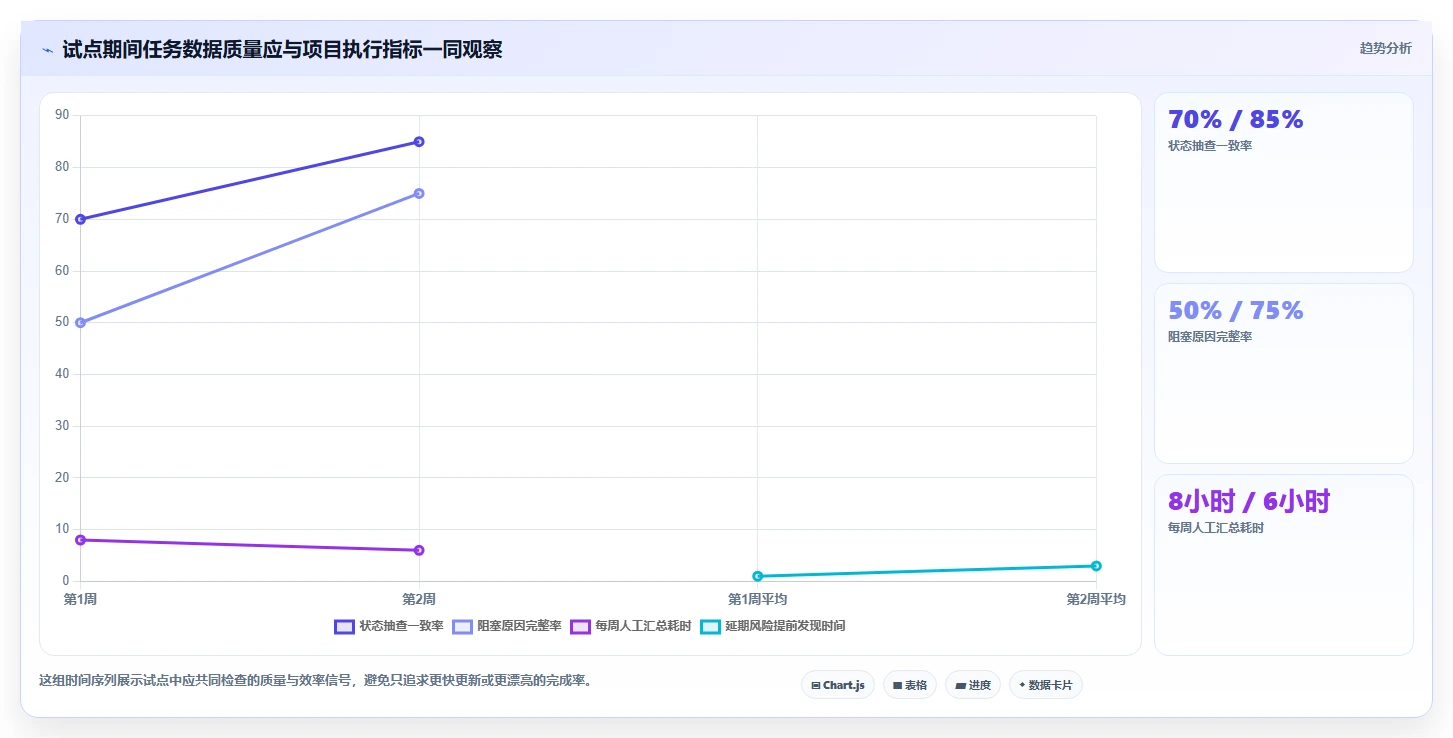This screenshot has height=738, width=1453.
Task: Click the footnote text about 质量与效率信号
Action: (315, 681)
